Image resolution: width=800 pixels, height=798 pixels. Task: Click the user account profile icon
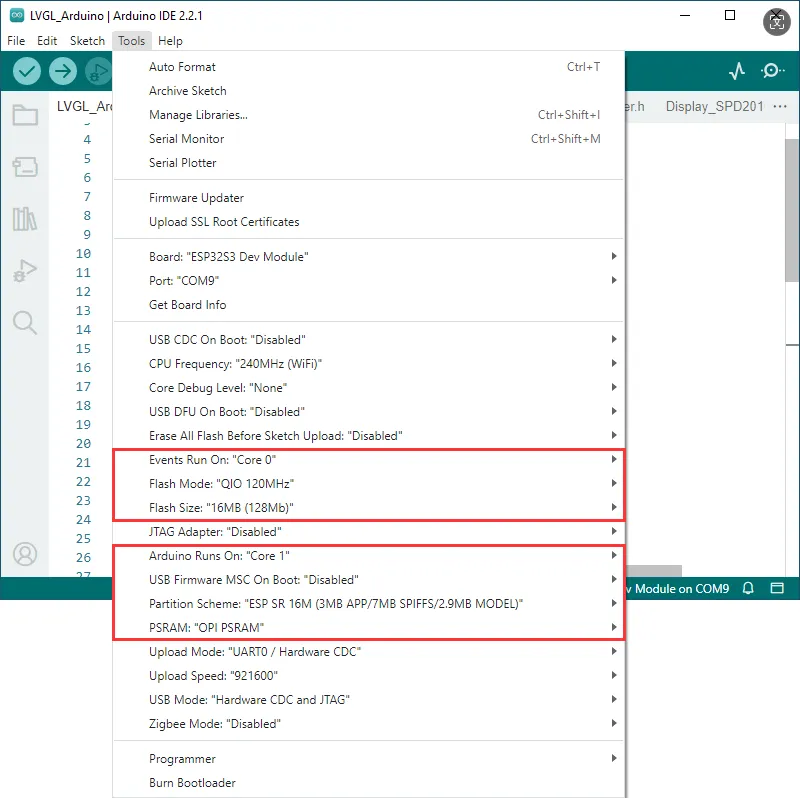click(x=25, y=553)
